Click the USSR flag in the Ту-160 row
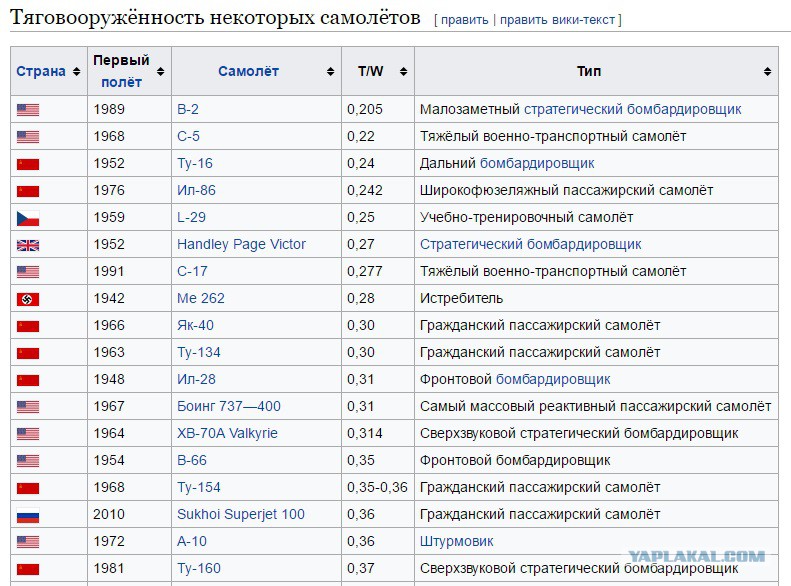 (x=28, y=569)
